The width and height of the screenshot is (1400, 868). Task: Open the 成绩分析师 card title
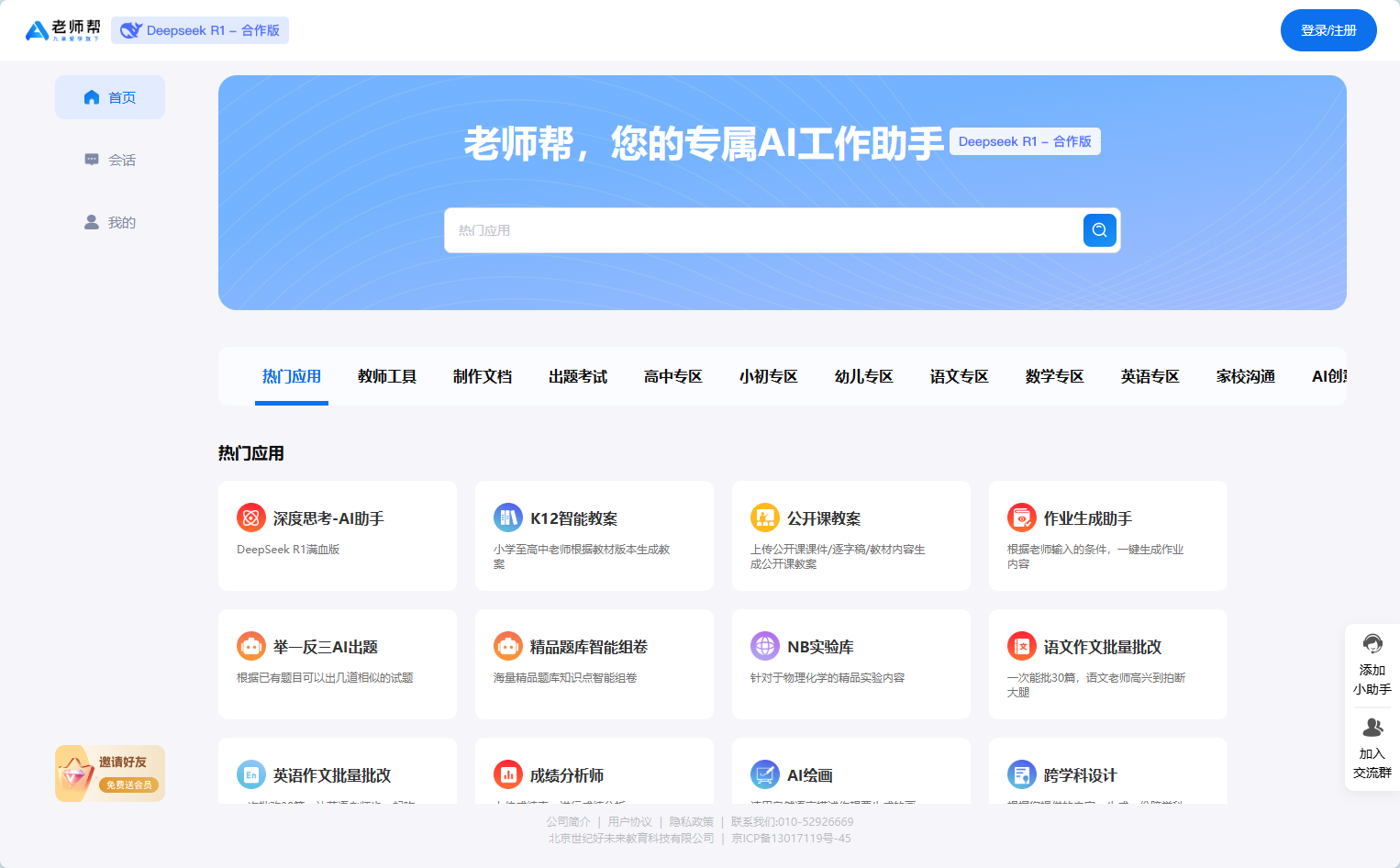(x=567, y=775)
